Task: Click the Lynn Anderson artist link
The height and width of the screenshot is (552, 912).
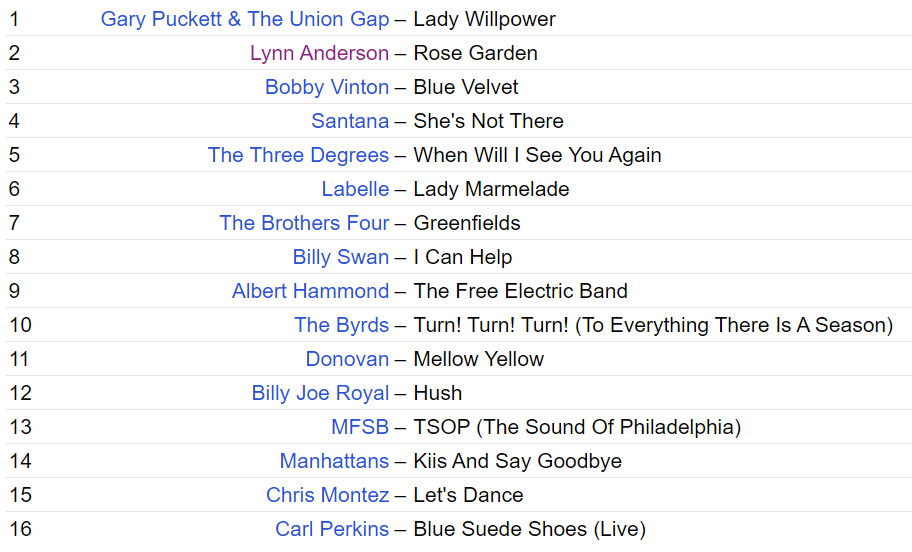Action: click(319, 53)
